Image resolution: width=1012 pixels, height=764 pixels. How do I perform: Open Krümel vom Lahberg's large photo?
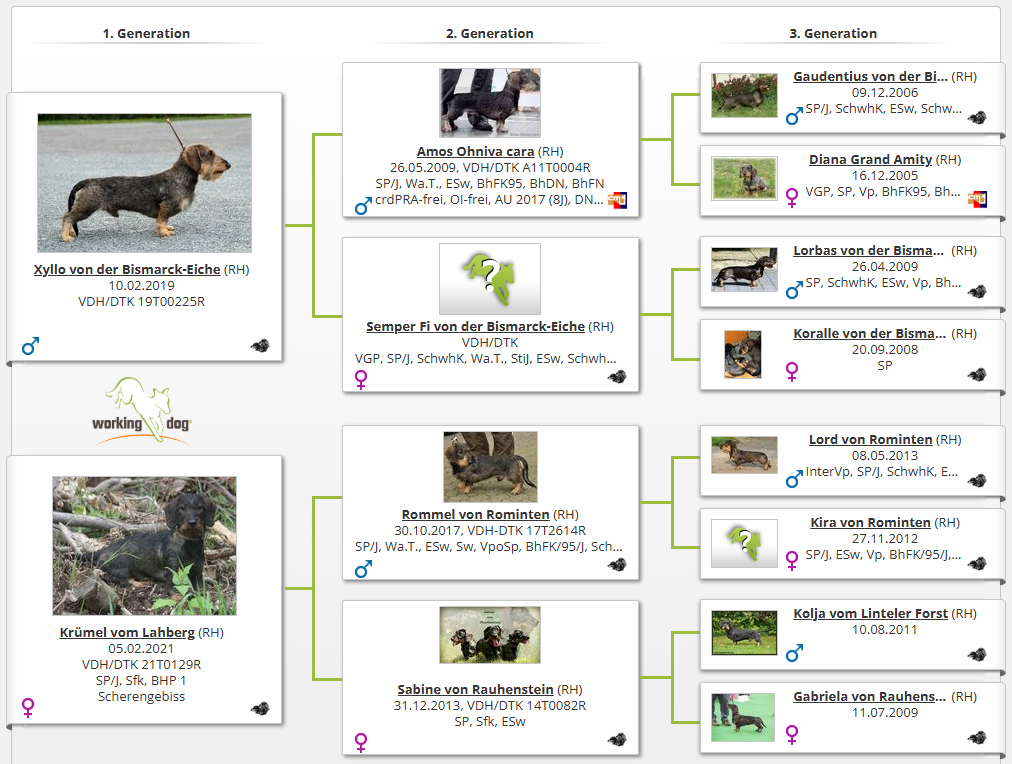click(145, 545)
